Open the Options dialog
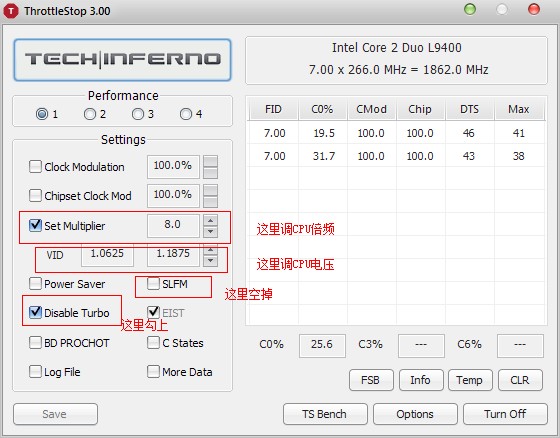The height and width of the screenshot is (438, 560). [x=415, y=414]
